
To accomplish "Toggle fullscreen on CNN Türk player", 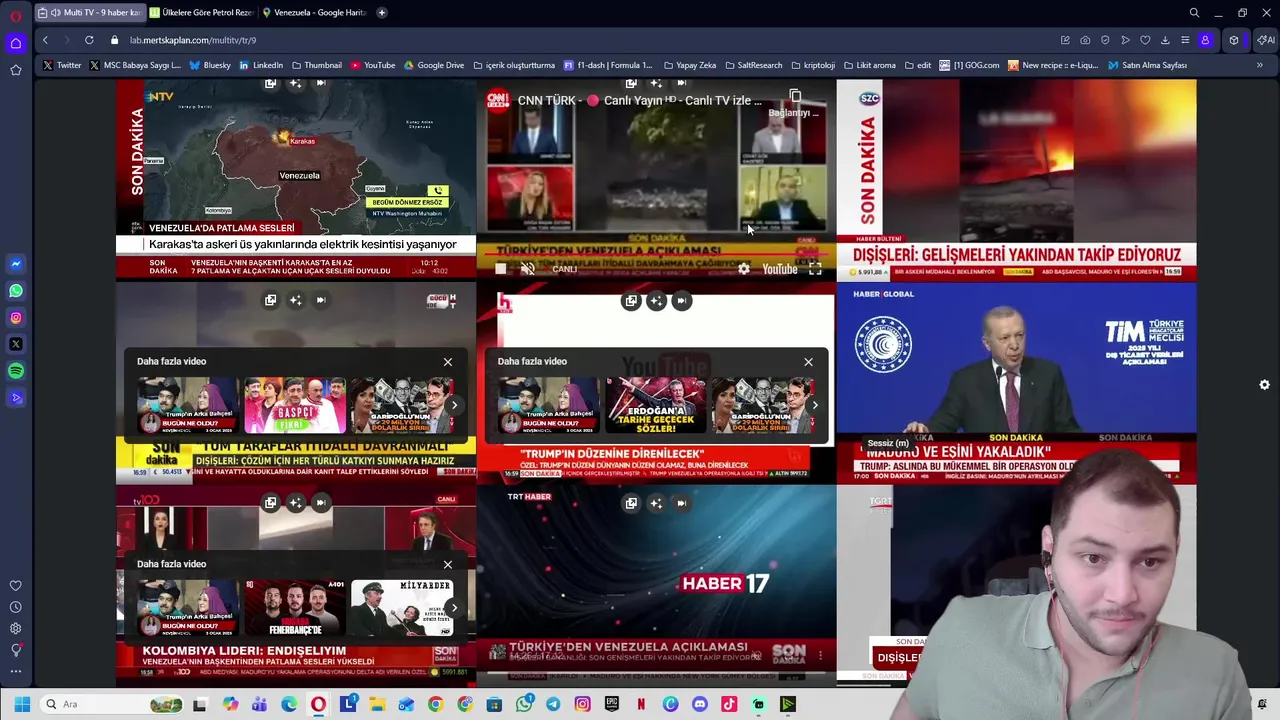I will tap(815, 269).
